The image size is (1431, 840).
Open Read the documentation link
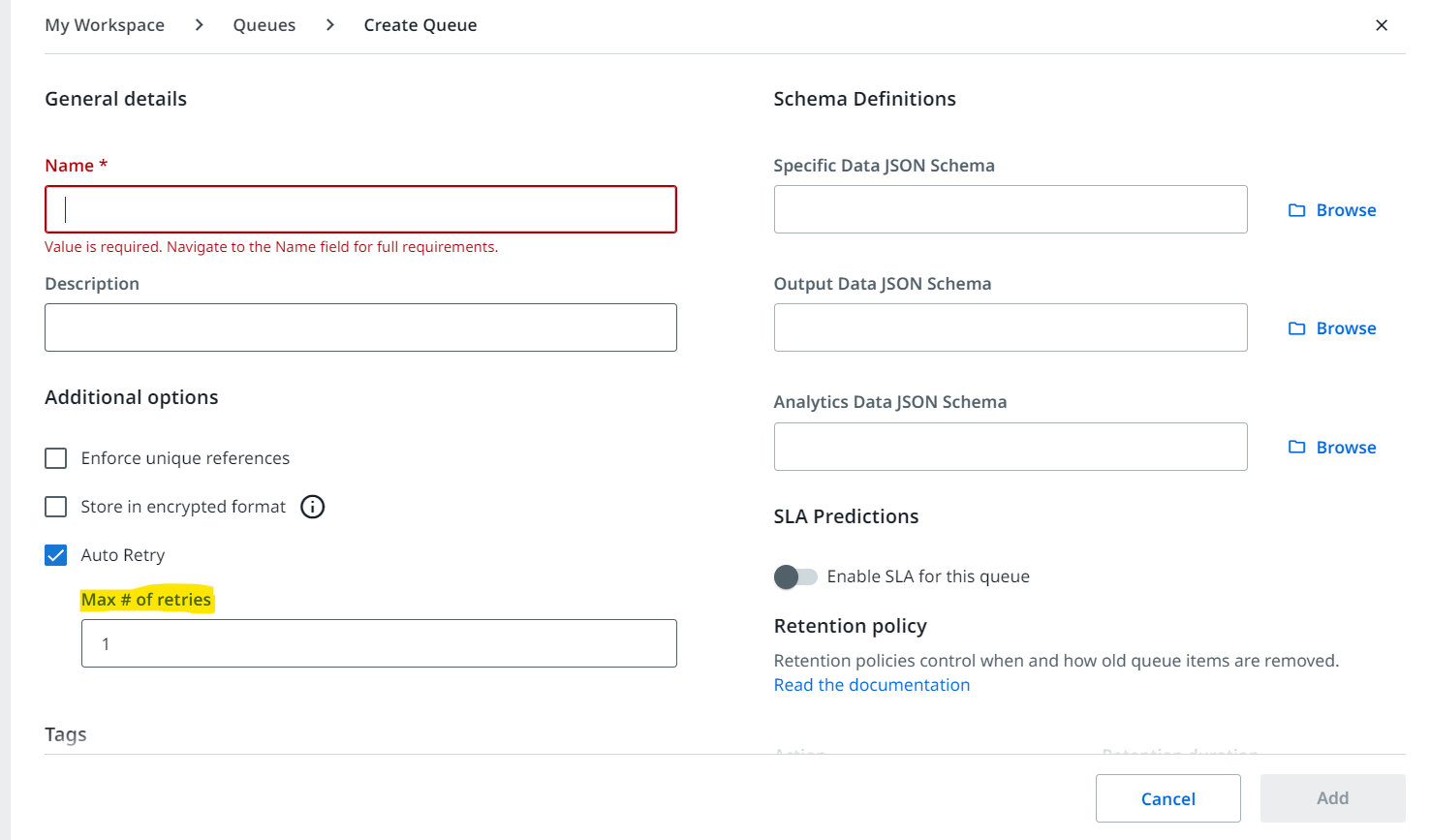(871, 685)
